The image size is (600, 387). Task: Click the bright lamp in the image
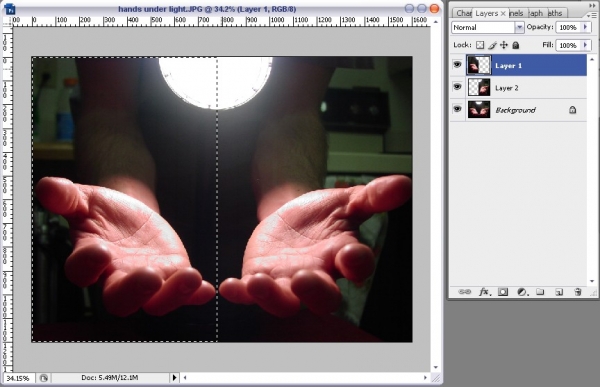click(x=215, y=82)
